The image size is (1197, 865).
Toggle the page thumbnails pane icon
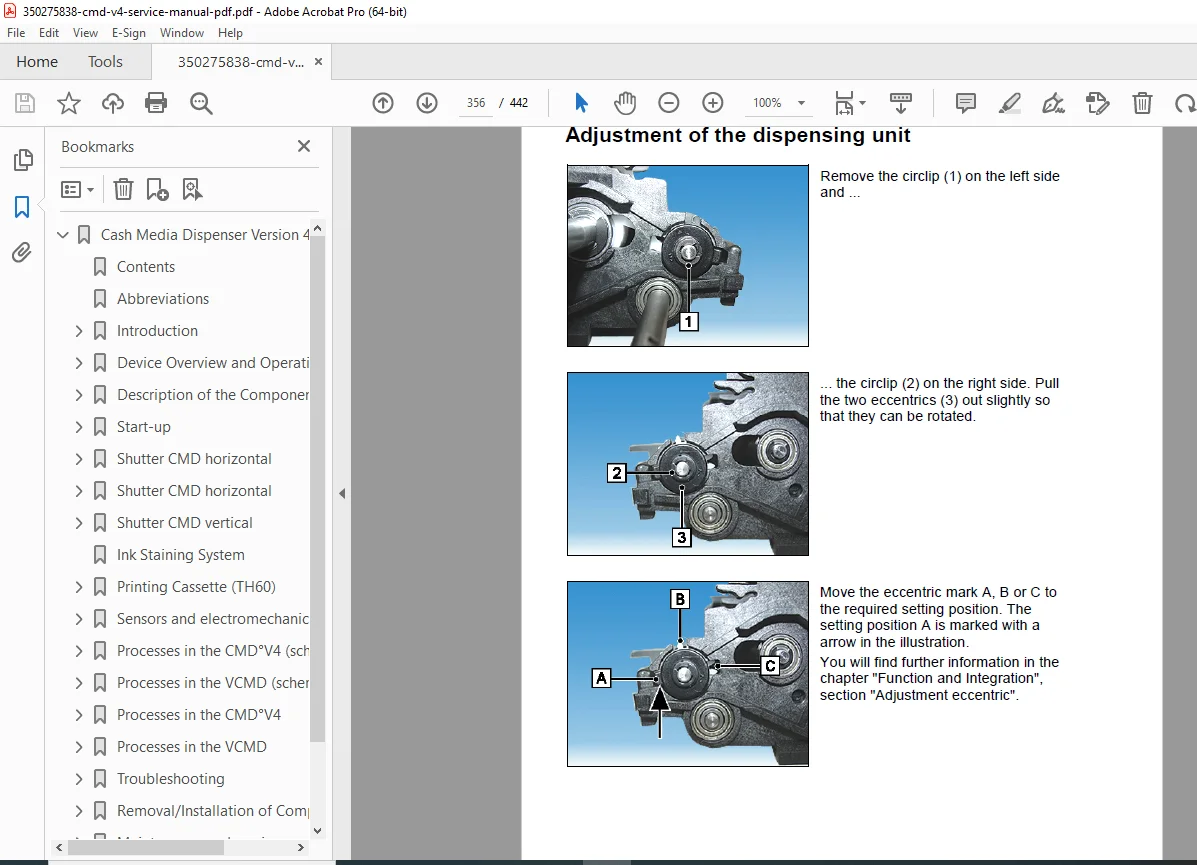coord(23,160)
